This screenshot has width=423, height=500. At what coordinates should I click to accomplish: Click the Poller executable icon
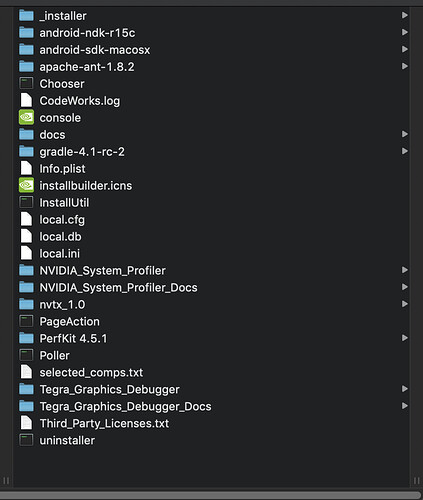tap(26, 355)
